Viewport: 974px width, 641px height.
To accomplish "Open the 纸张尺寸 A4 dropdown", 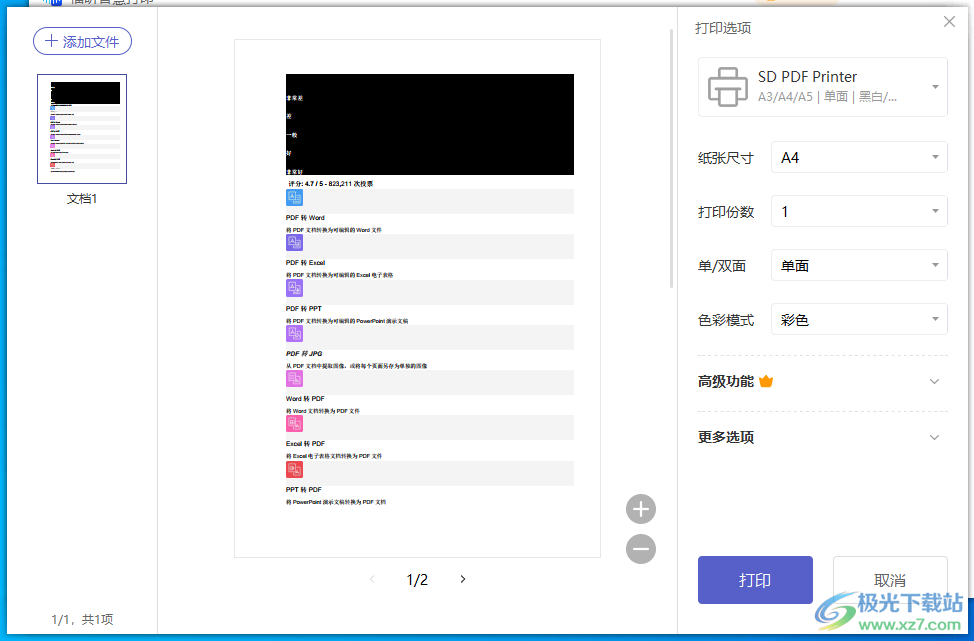I will tap(859, 157).
